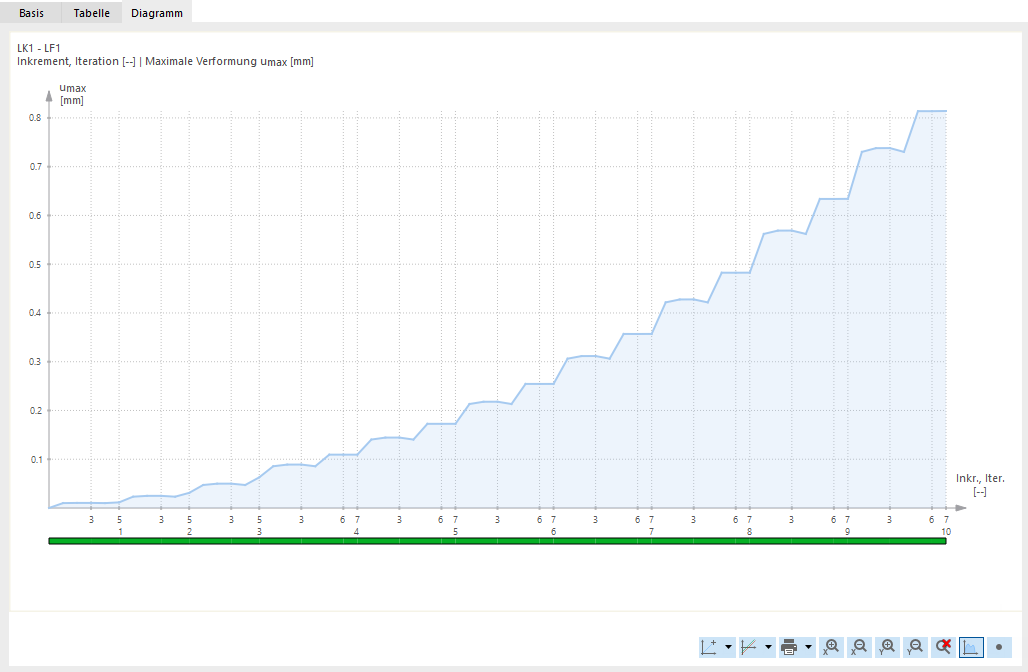Open the curve options dropdown arrow

(x=768, y=647)
